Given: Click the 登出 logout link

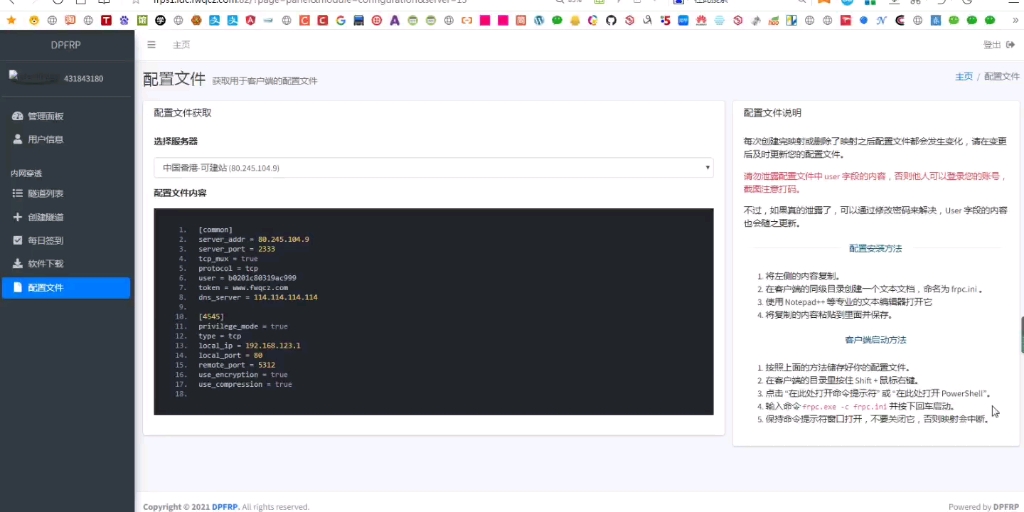Looking at the screenshot, I should [x=992, y=45].
